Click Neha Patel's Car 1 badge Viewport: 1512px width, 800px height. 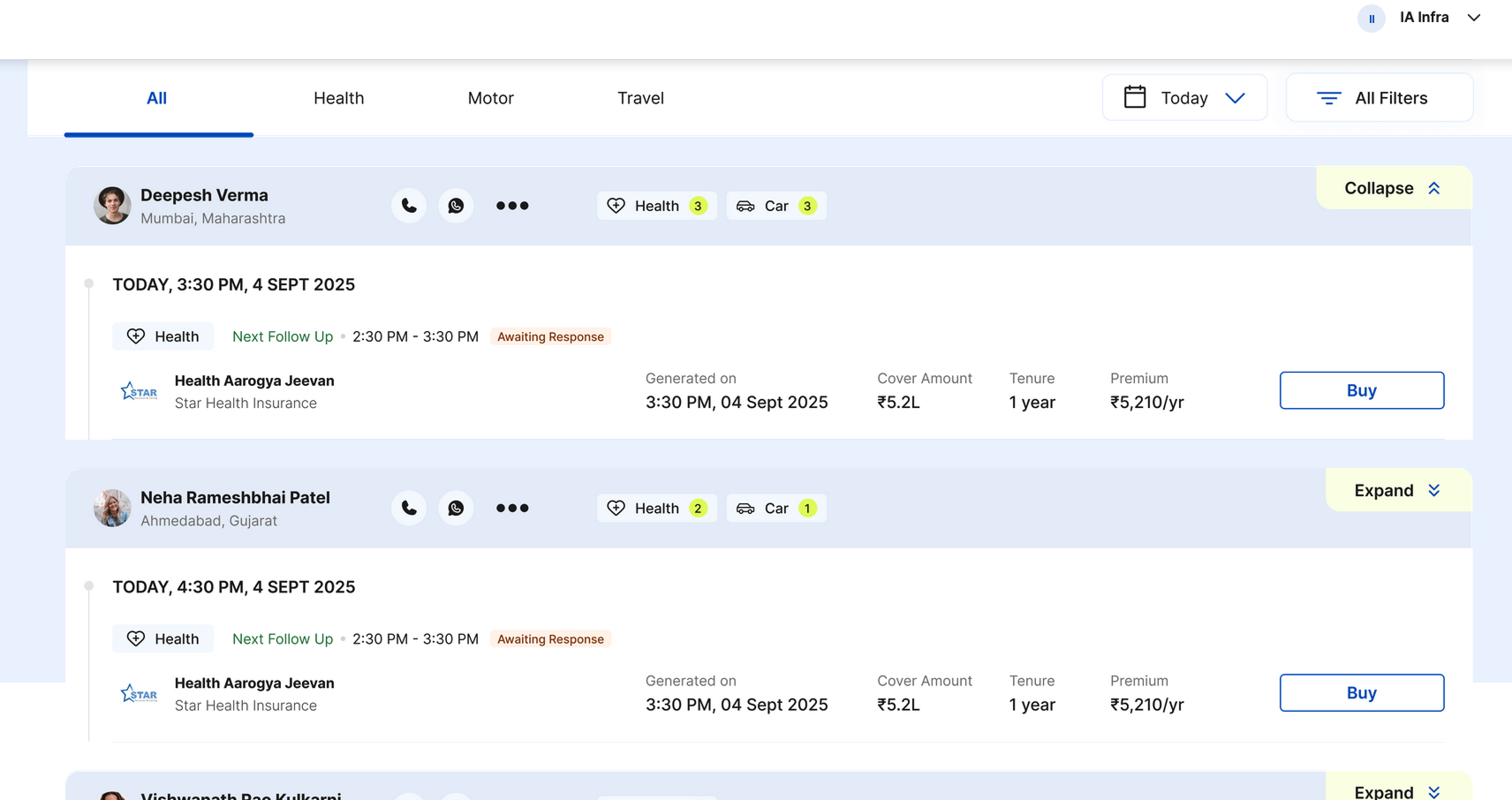coord(775,509)
